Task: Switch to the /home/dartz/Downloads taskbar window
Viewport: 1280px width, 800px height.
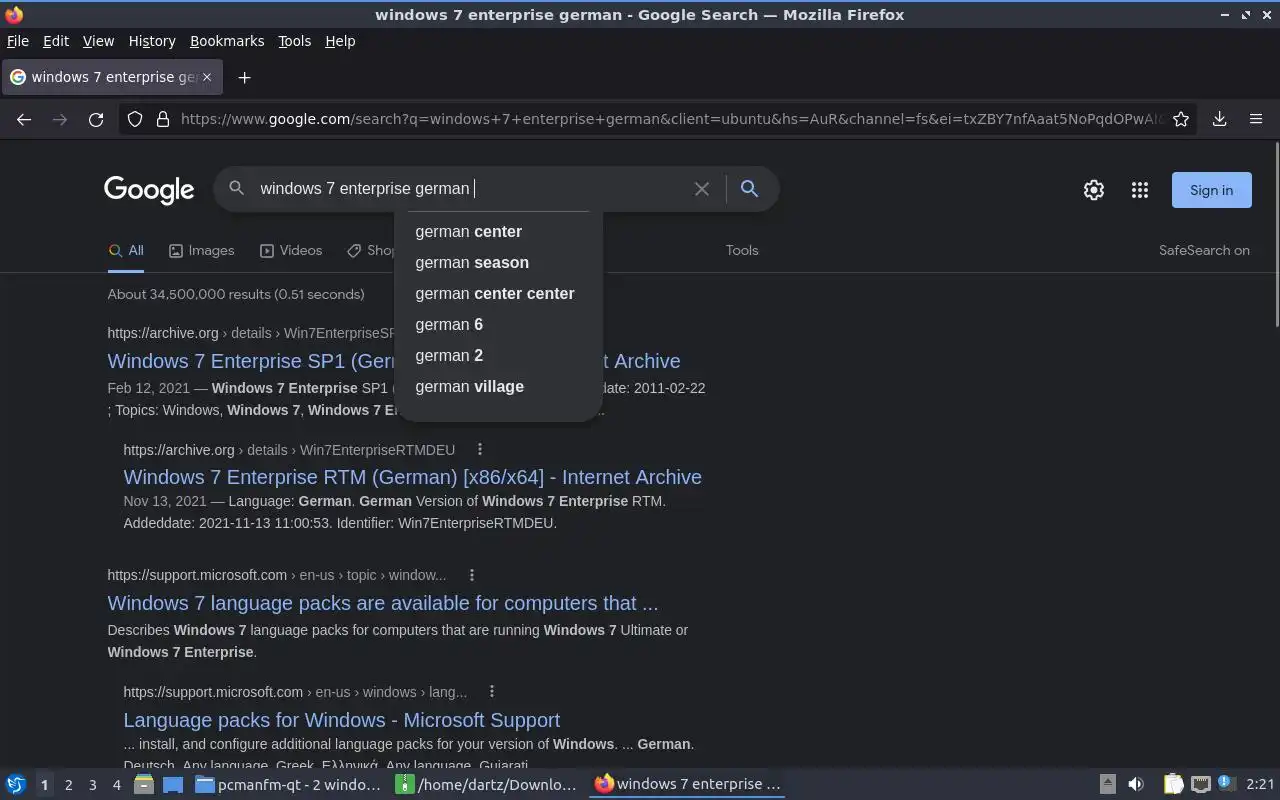Action: tap(487, 785)
